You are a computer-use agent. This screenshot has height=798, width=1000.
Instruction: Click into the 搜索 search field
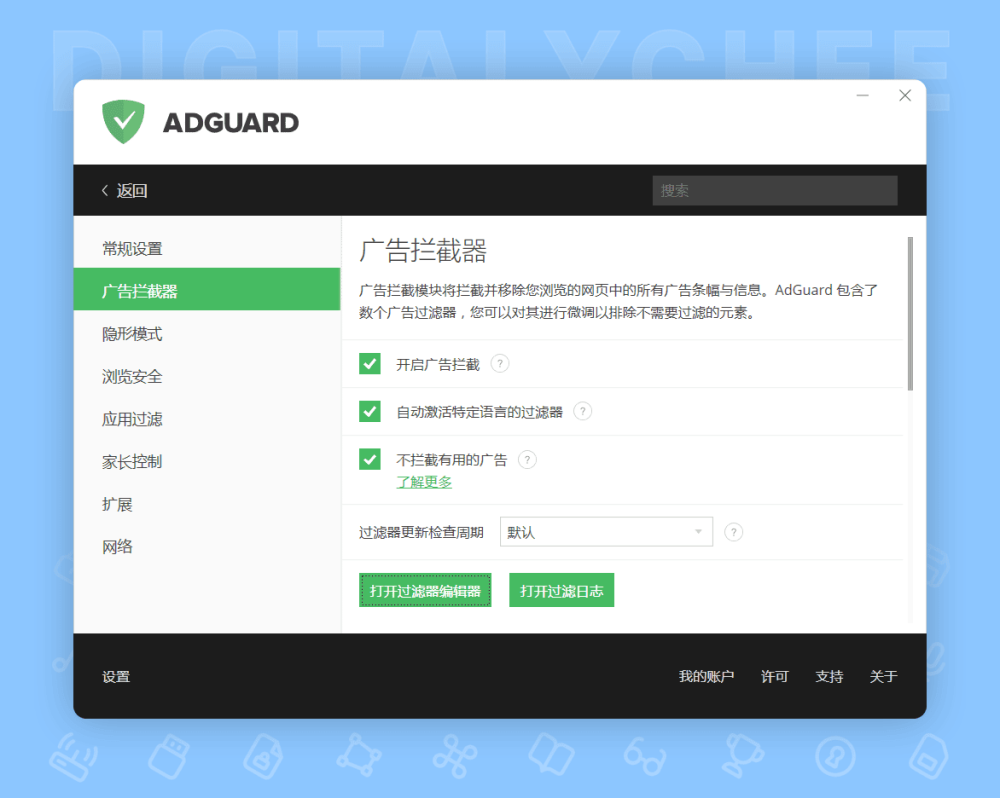point(775,190)
